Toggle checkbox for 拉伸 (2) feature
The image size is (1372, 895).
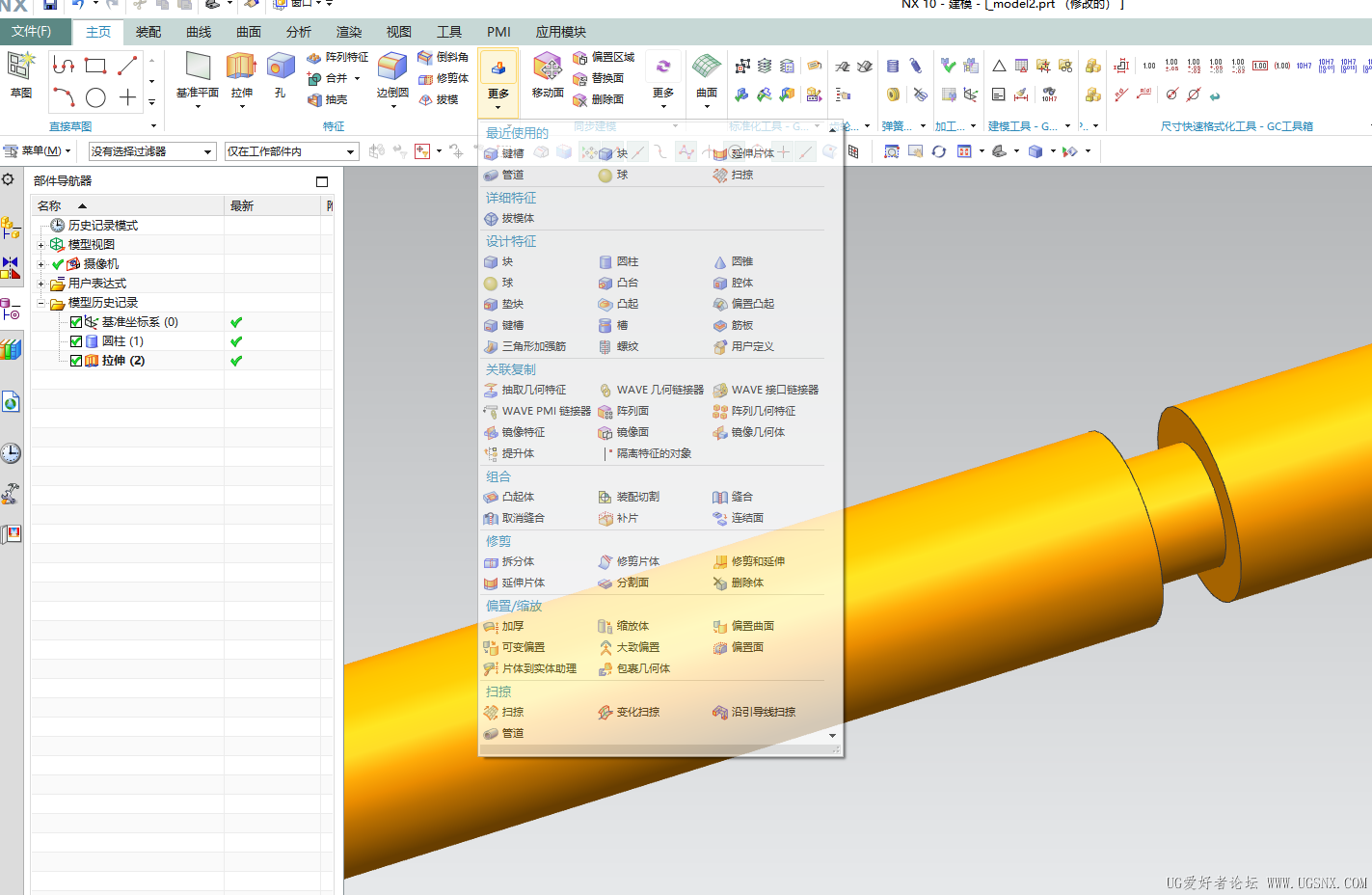76,361
